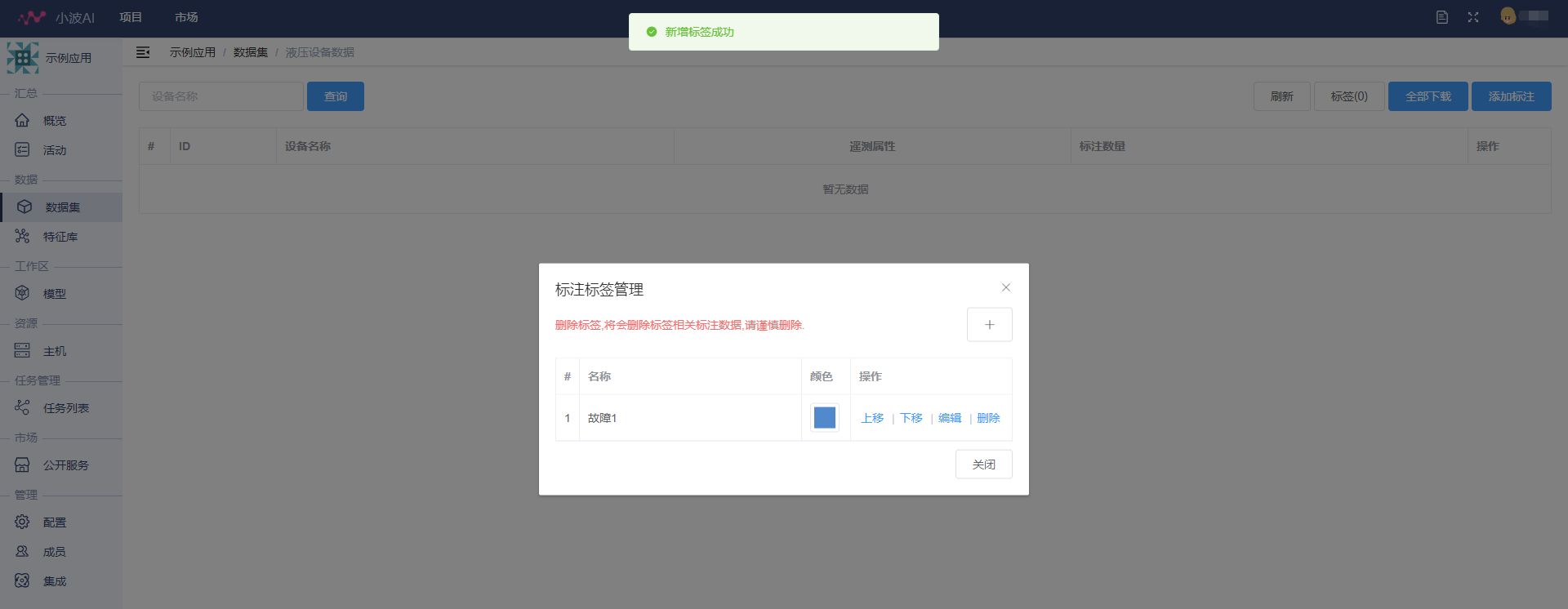Click the 模型 model icon
The width and height of the screenshot is (1568, 609).
click(x=22, y=293)
